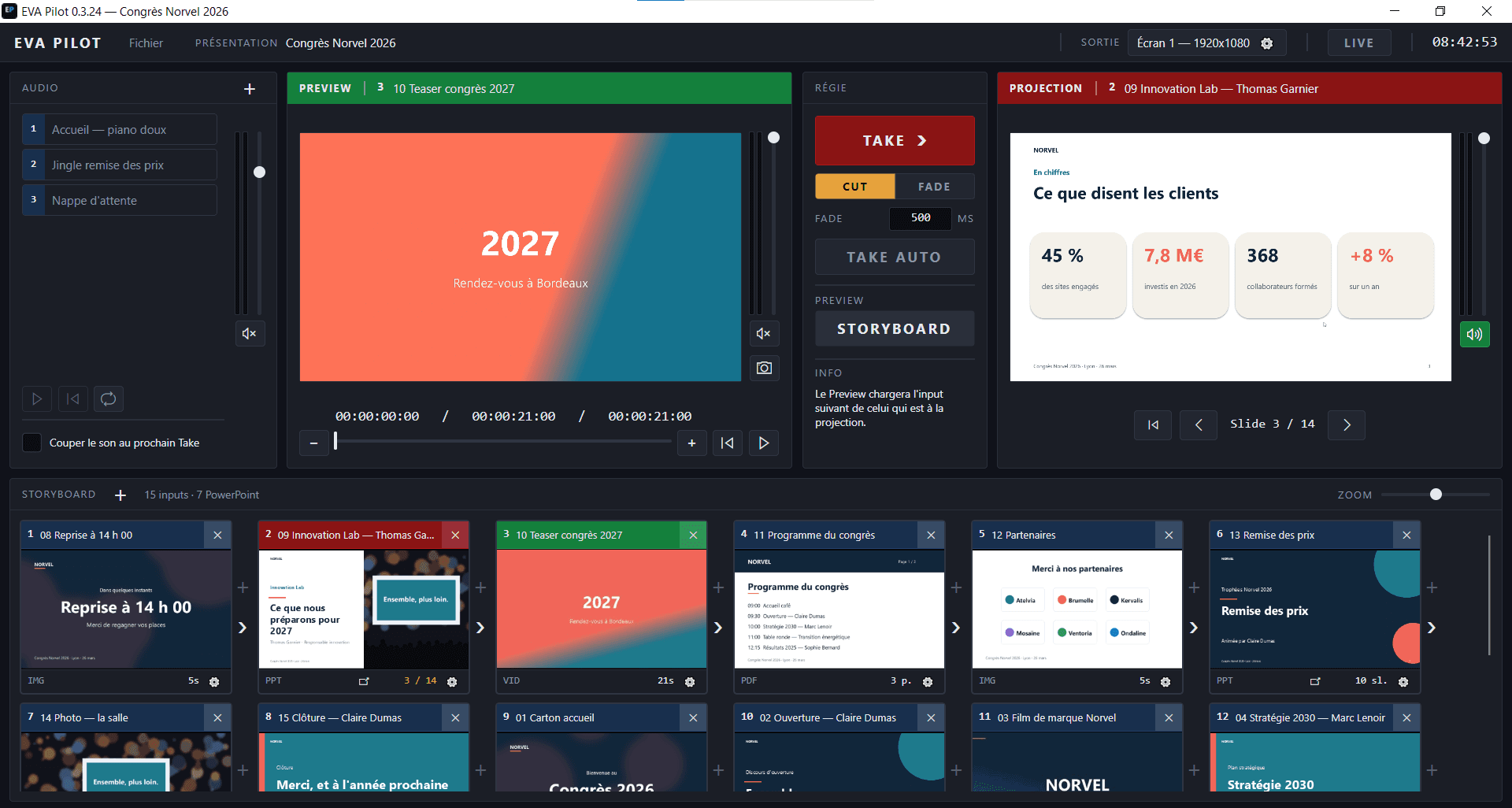
Task: Decrease preview timeline zoom with minus button
Action: pyautogui.click(x=314, y=443)
